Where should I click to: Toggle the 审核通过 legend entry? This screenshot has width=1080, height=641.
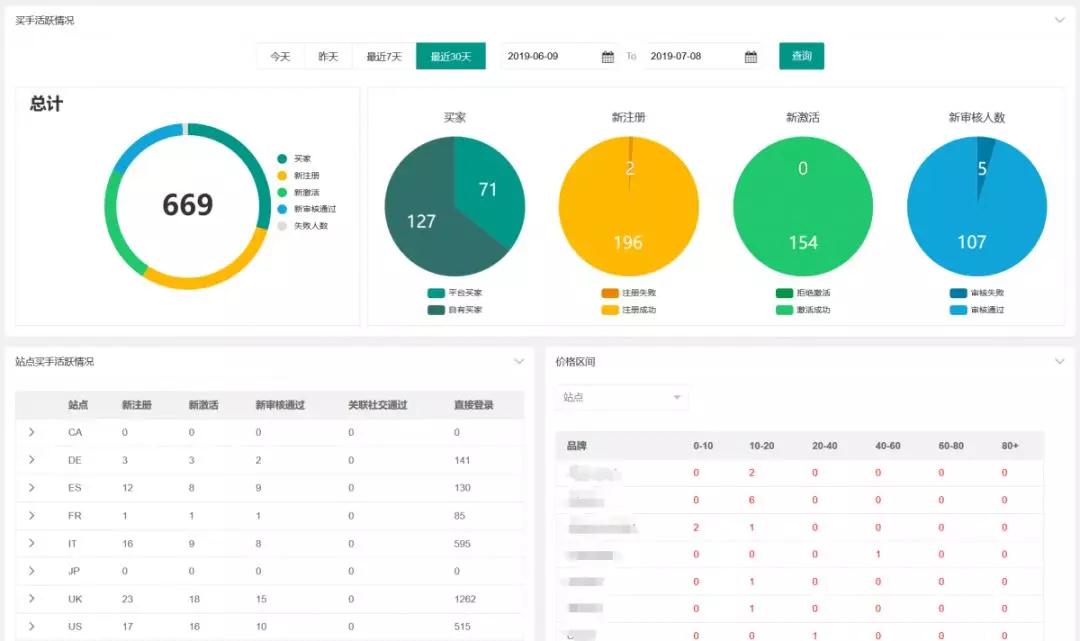click(x=977, y=310)
